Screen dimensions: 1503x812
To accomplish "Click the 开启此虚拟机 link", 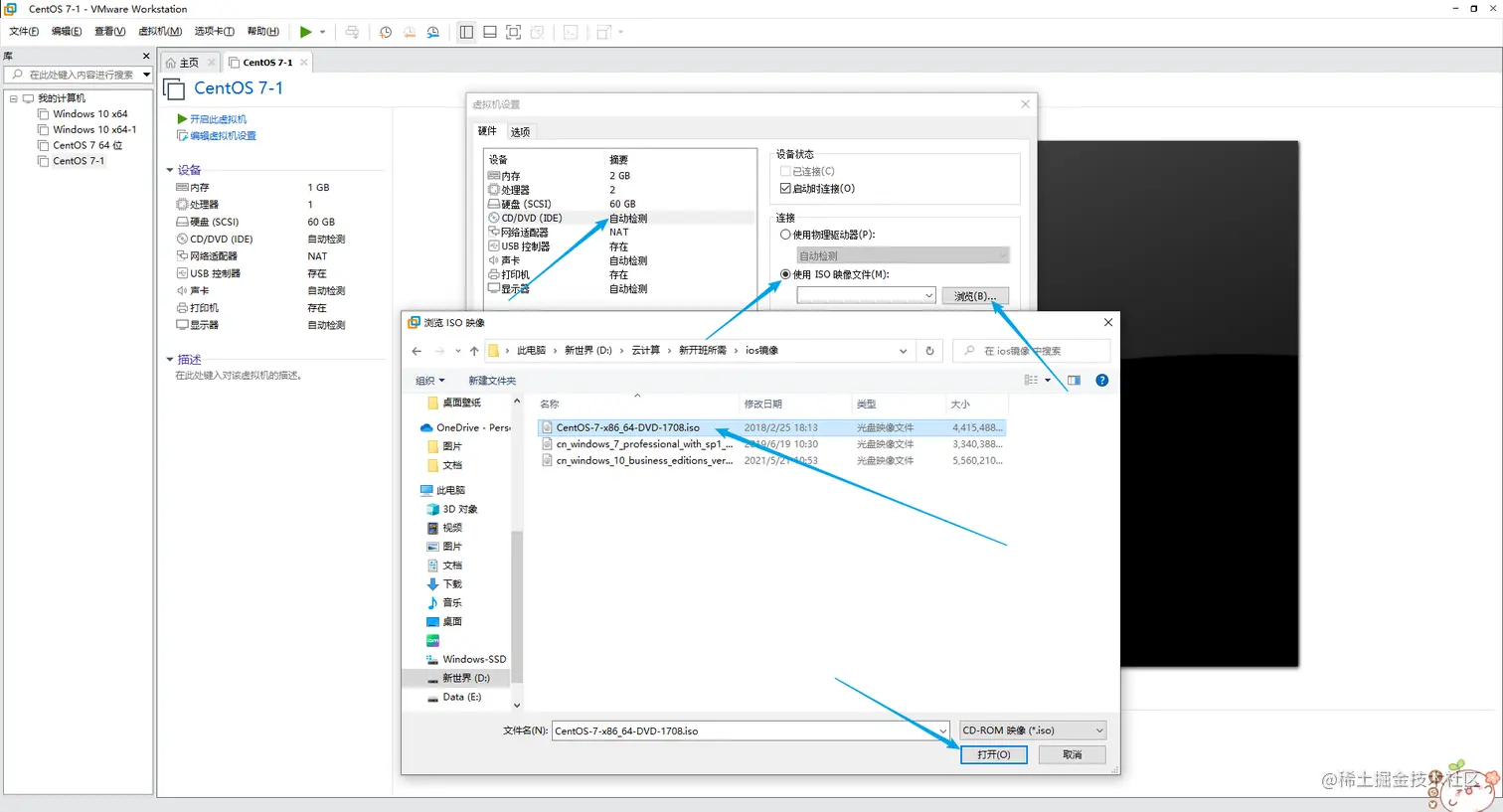I will pyautogui.click(x=218, y=119).
